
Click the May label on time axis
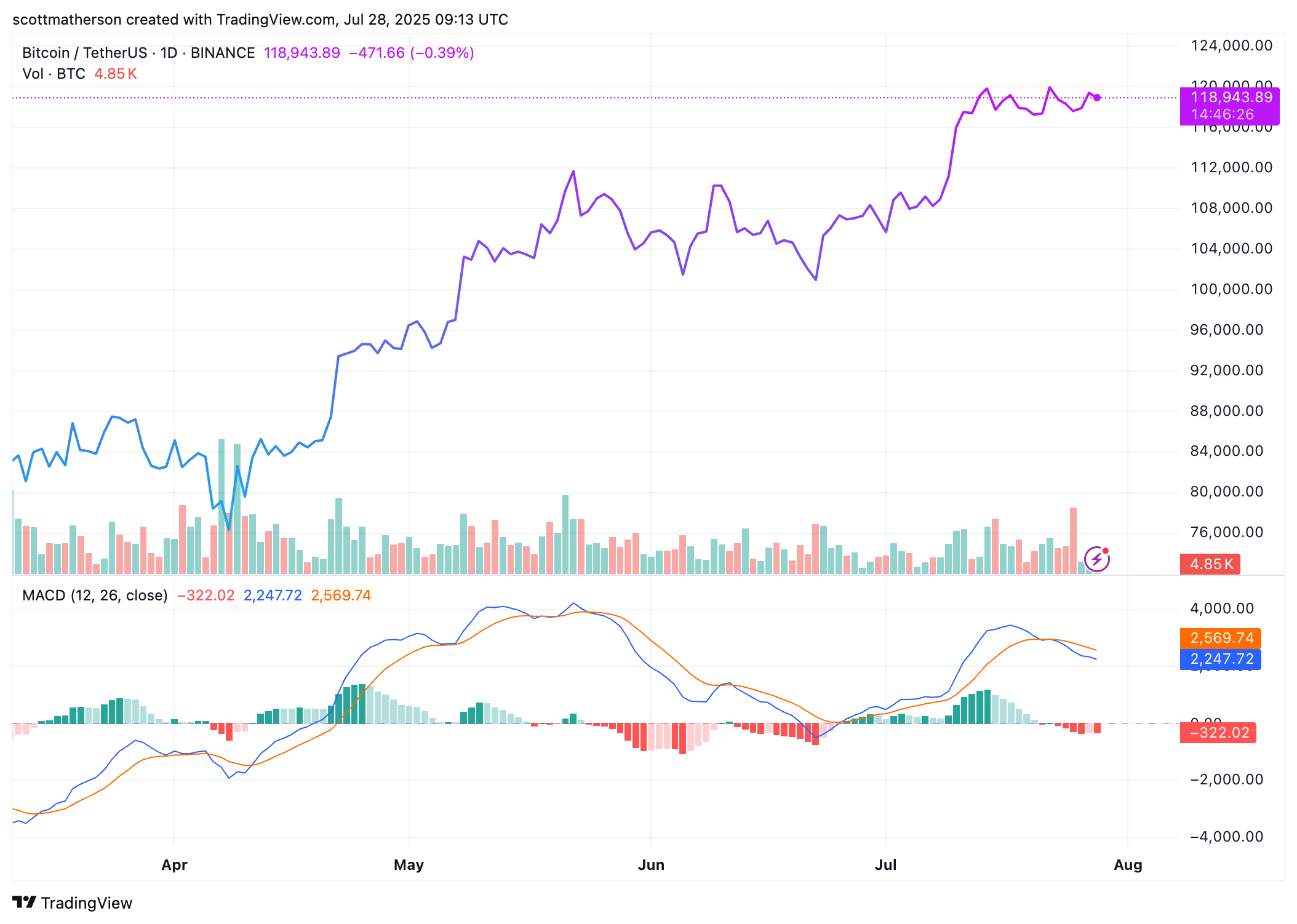(x=409, y=865)
